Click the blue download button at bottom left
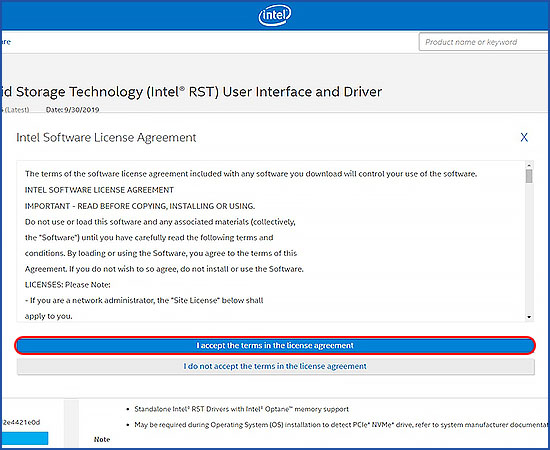The image size is (550, 450). tap(24, 438)
